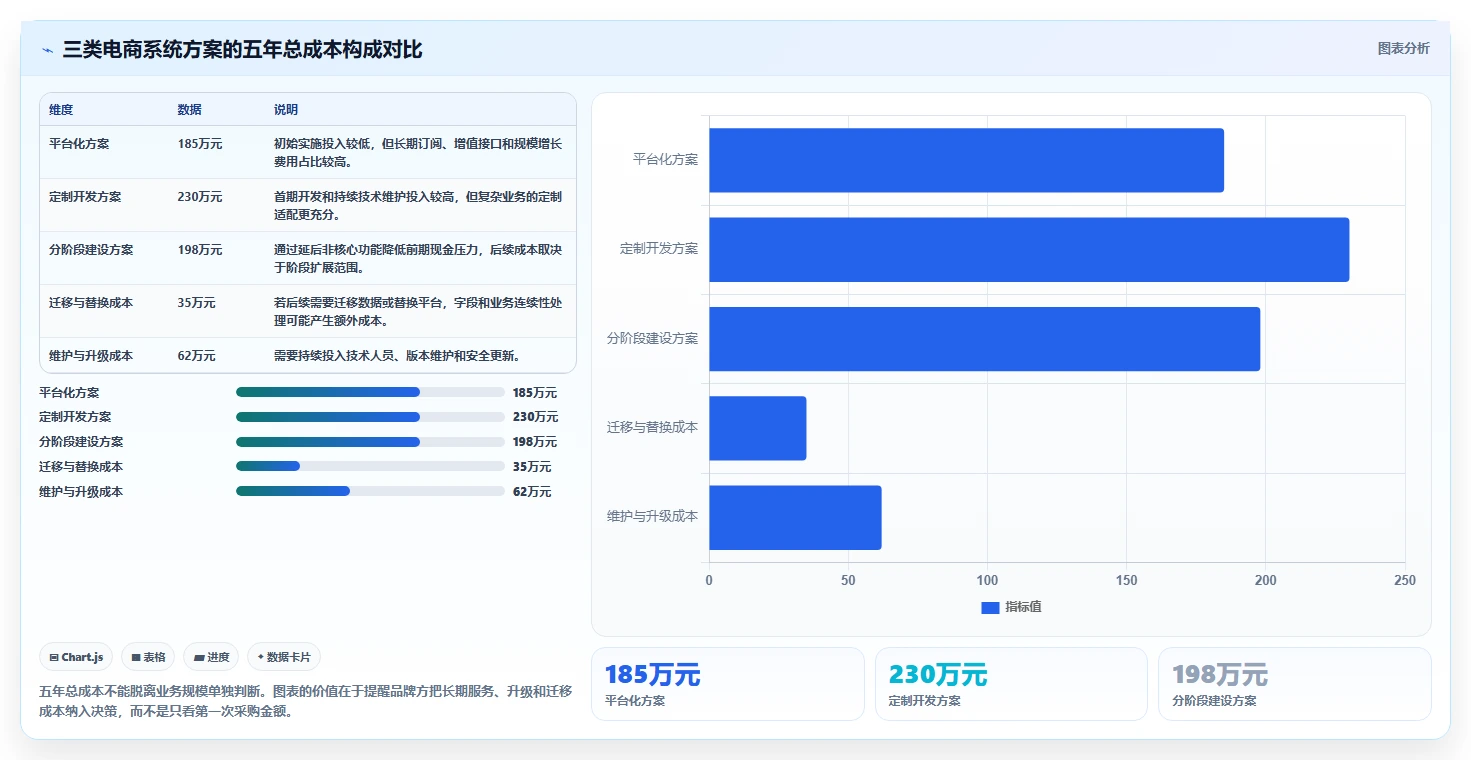Viewport: 1471px width, 760px height.
Task: Select table cell 平台化方案
Action: (79, 143)
